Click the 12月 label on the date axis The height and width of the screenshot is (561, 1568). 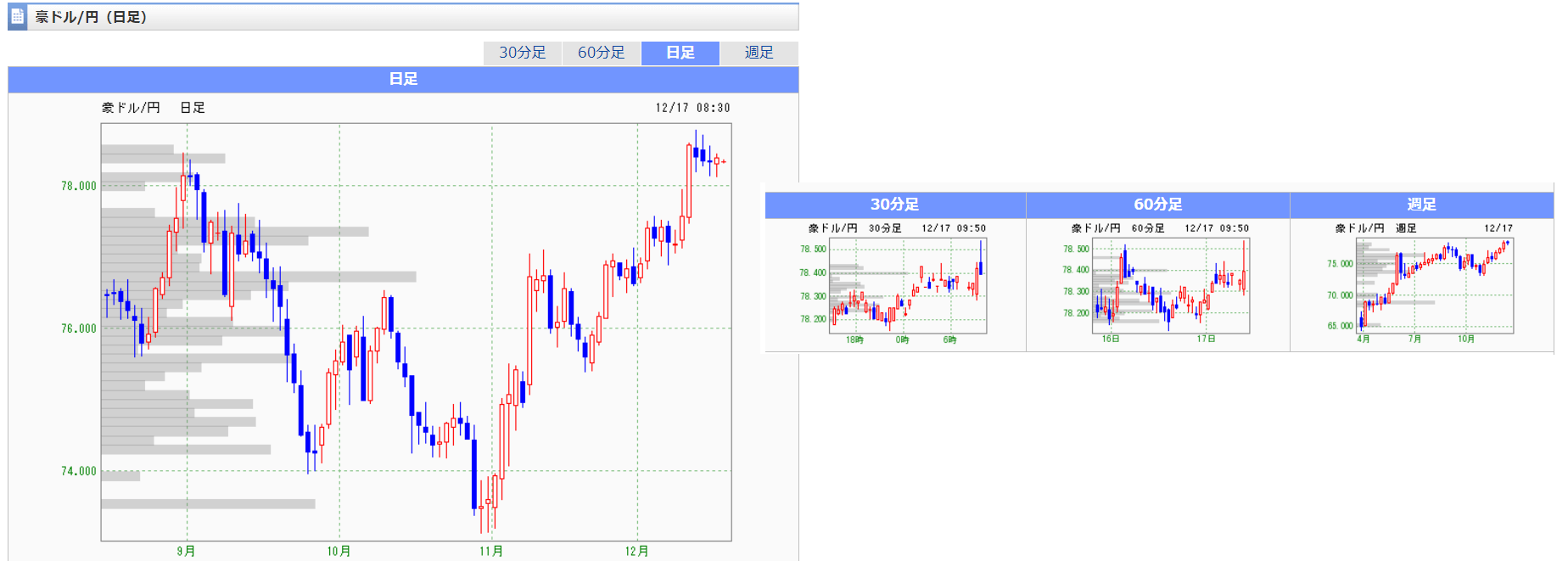coord(637,551)
